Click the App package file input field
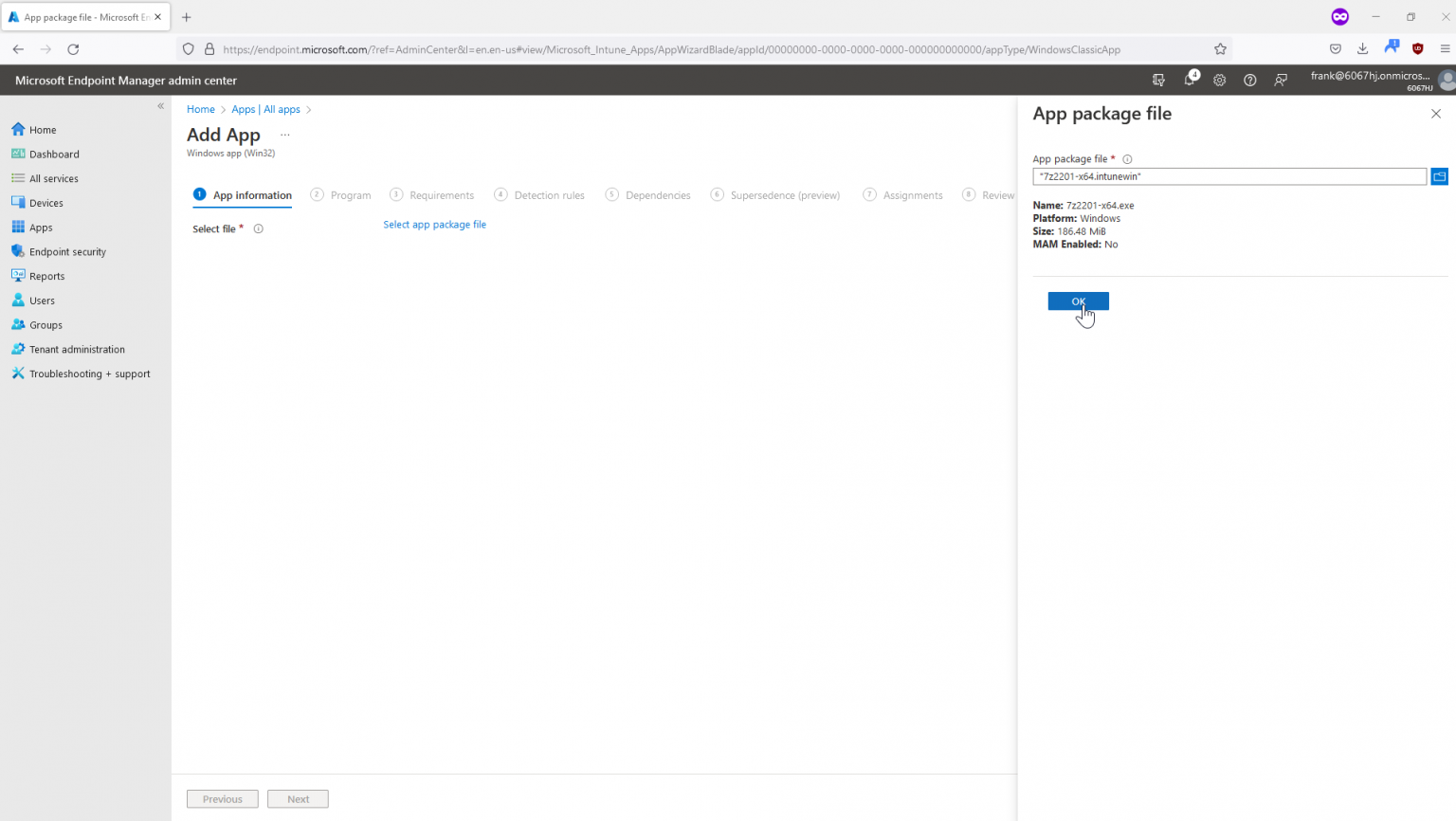Screen dimensions: 1456x821 1228,176
